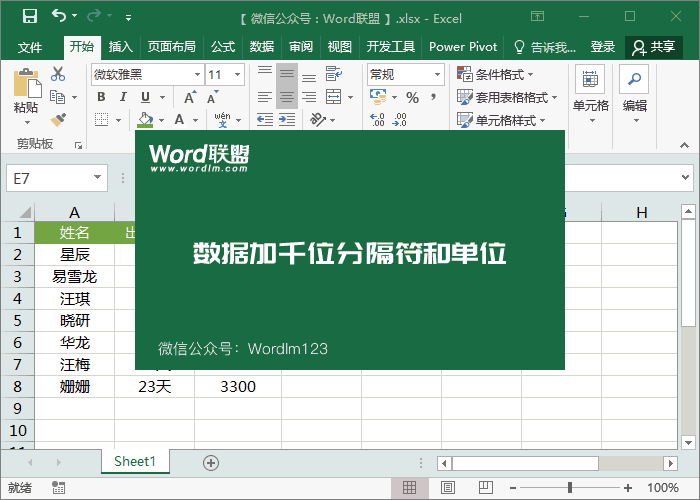The image size is (700, 500).
Task: Toggle middle vertical alignment
Action: [x=287, y=73]
